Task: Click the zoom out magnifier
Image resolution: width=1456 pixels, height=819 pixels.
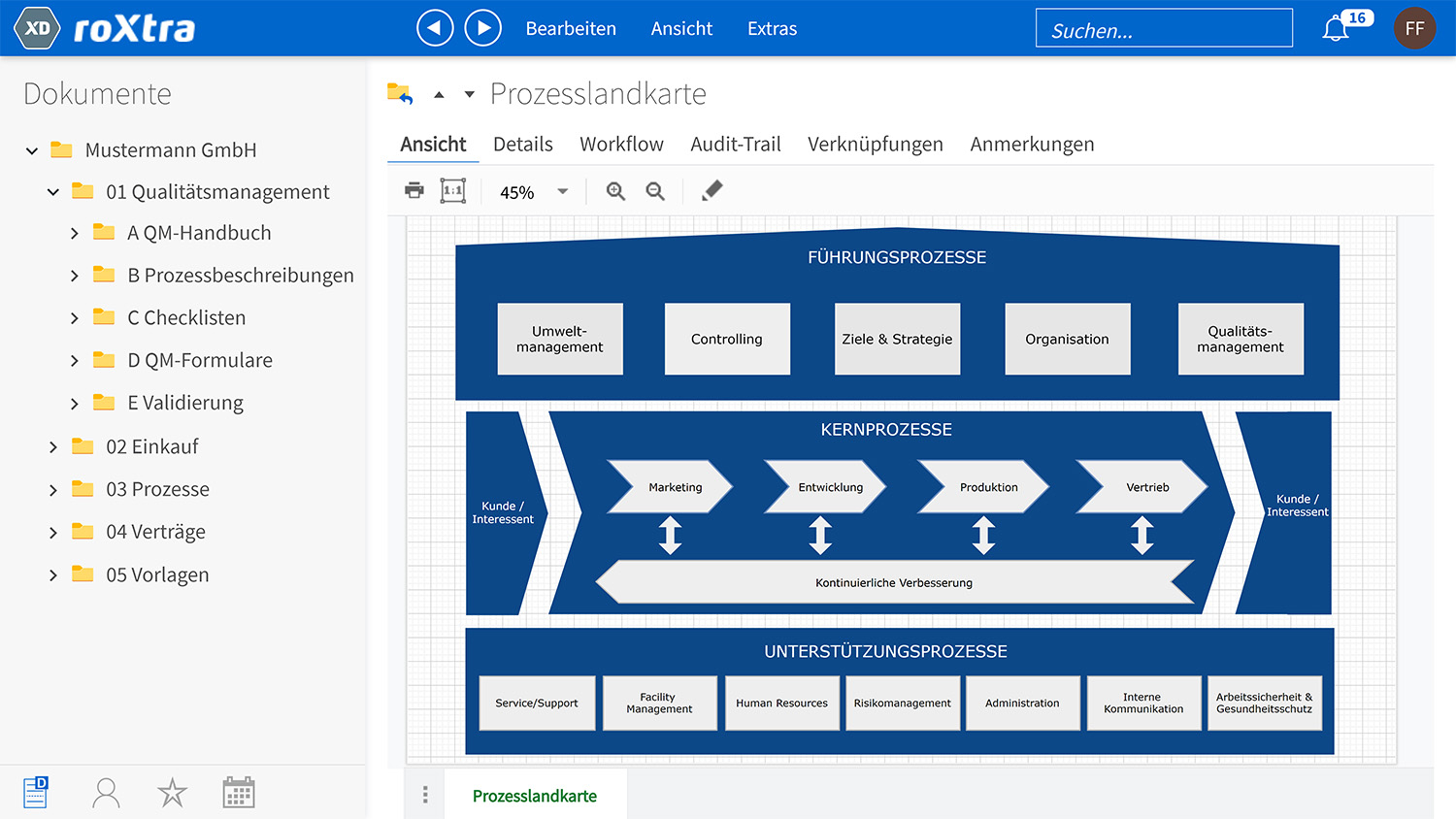Action: (655, 191)
